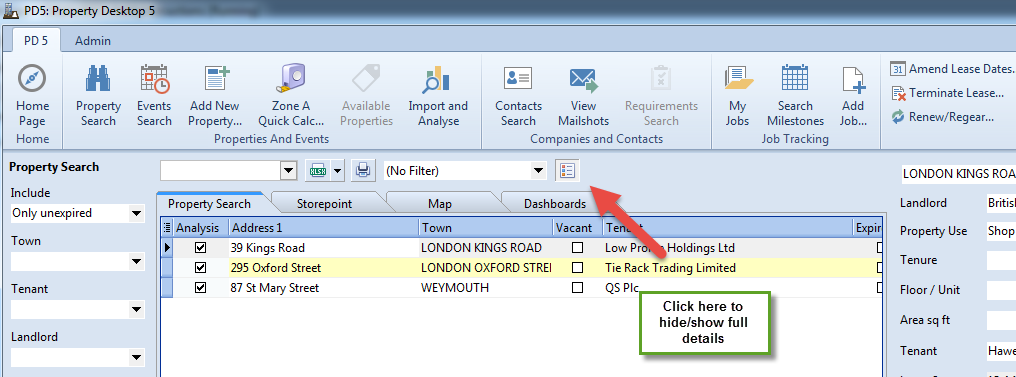Open Requirements Search clipboard icon

(661, 79)
